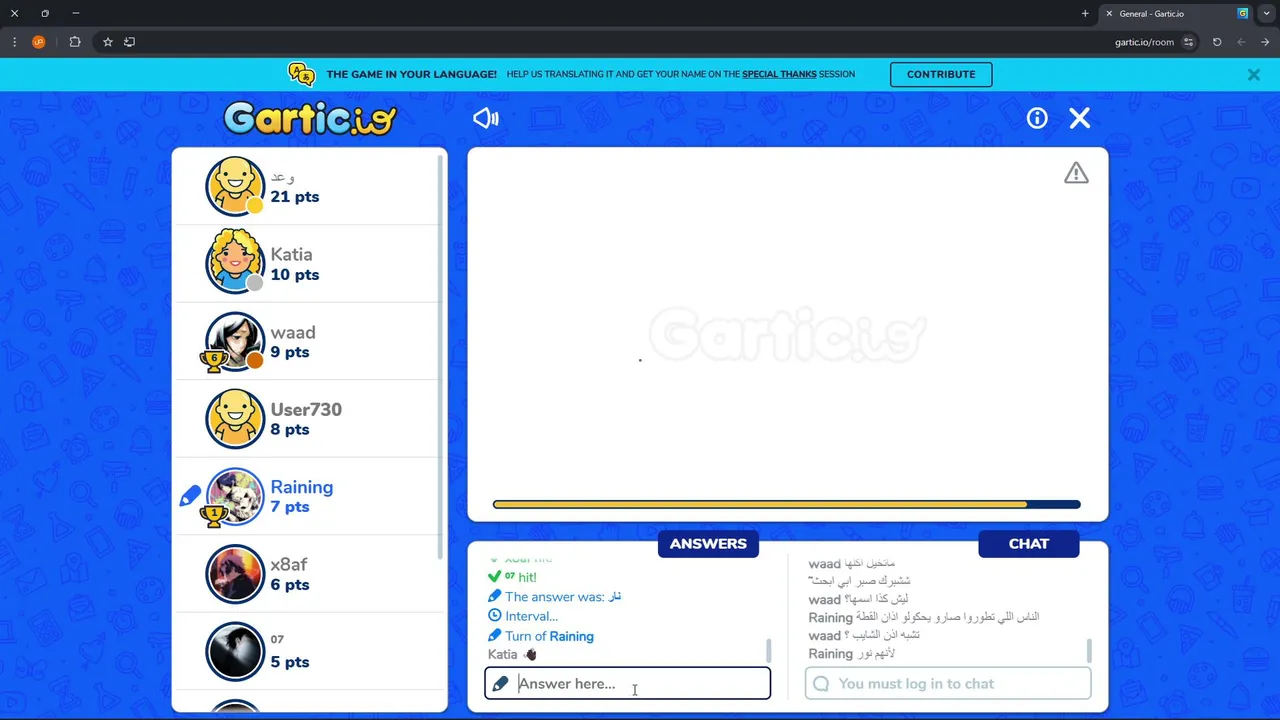Click the 'You must log in to chat' field
Screen dimensions: 1280x720
pyautogui.click(x=948, y=684)
